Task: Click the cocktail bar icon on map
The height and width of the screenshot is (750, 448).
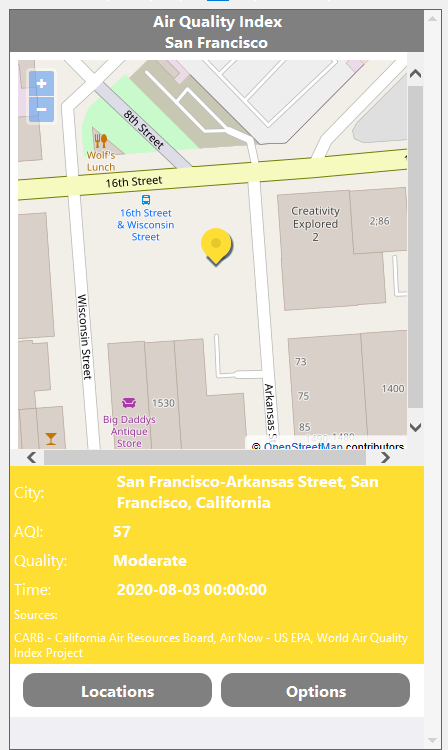Action: [x=51, y=439]
